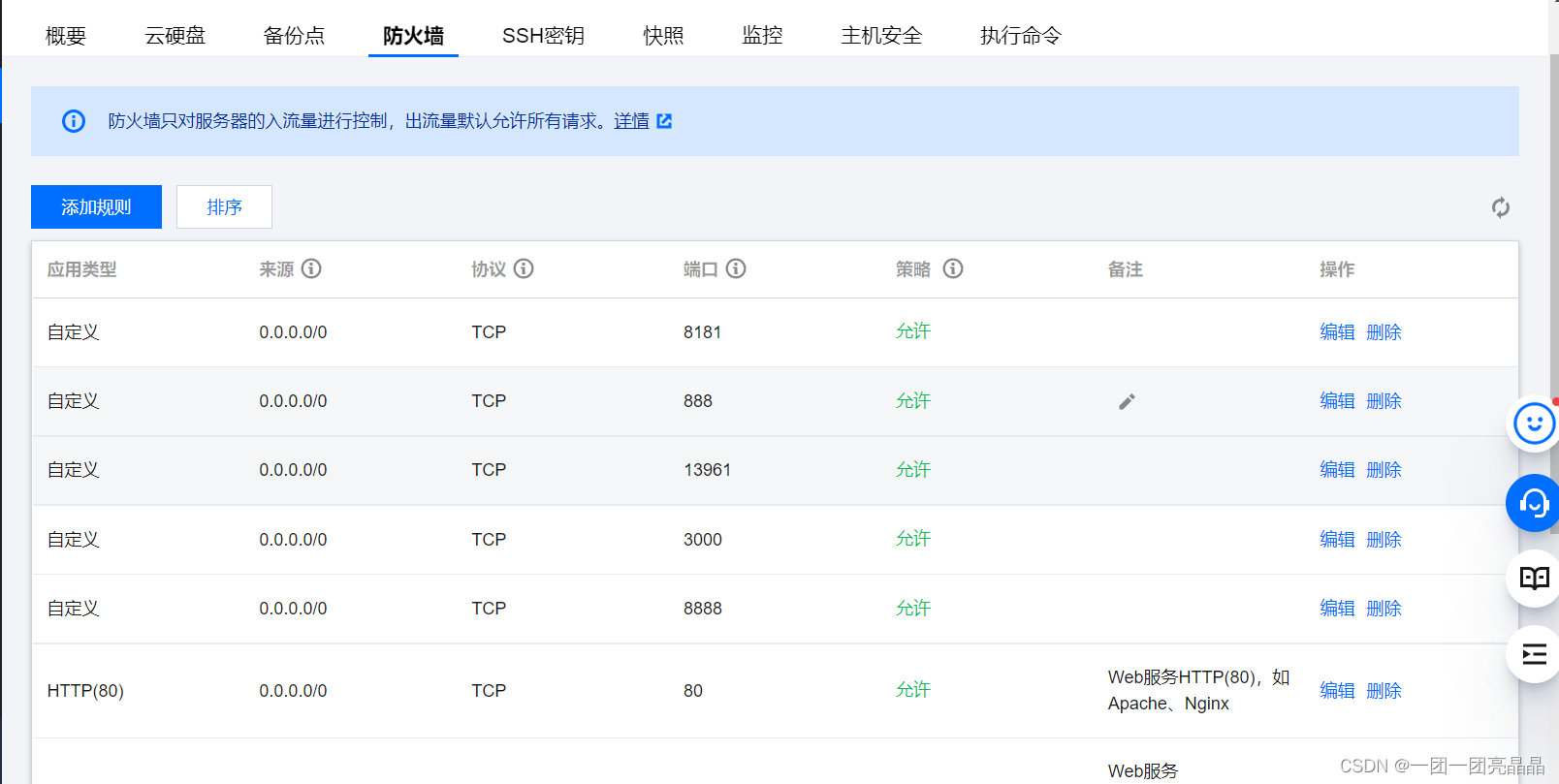This screenshot has width=1559, height=784.
Task: Click 编辑 for the port 3000 rule
Action: pyautogui.click(x=1337, y=540)
